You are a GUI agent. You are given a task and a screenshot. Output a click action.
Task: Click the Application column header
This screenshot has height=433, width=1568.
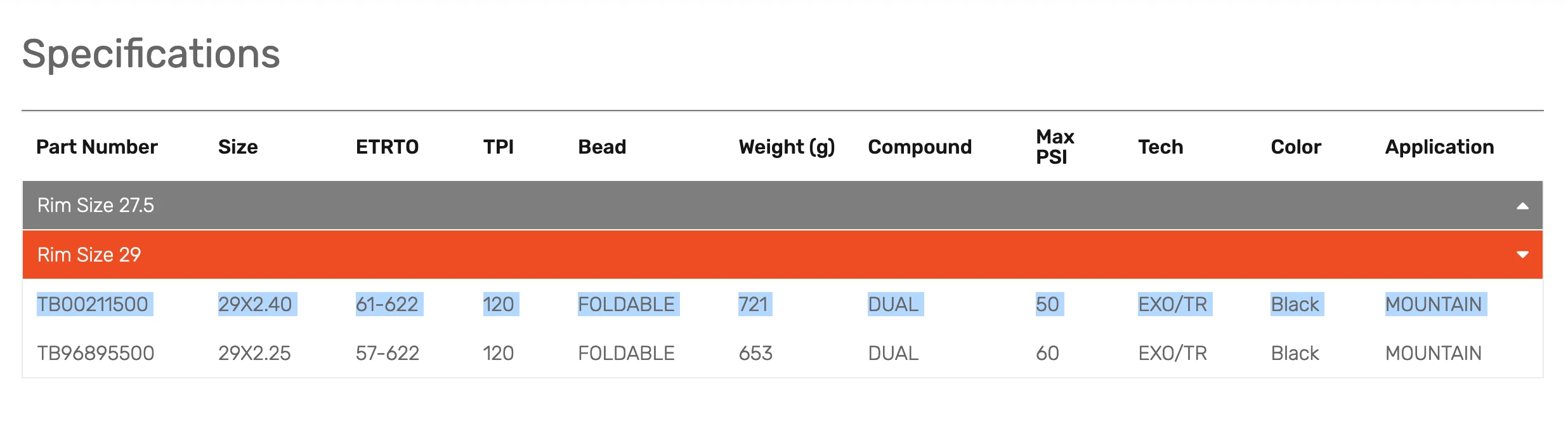(1439, 147)
